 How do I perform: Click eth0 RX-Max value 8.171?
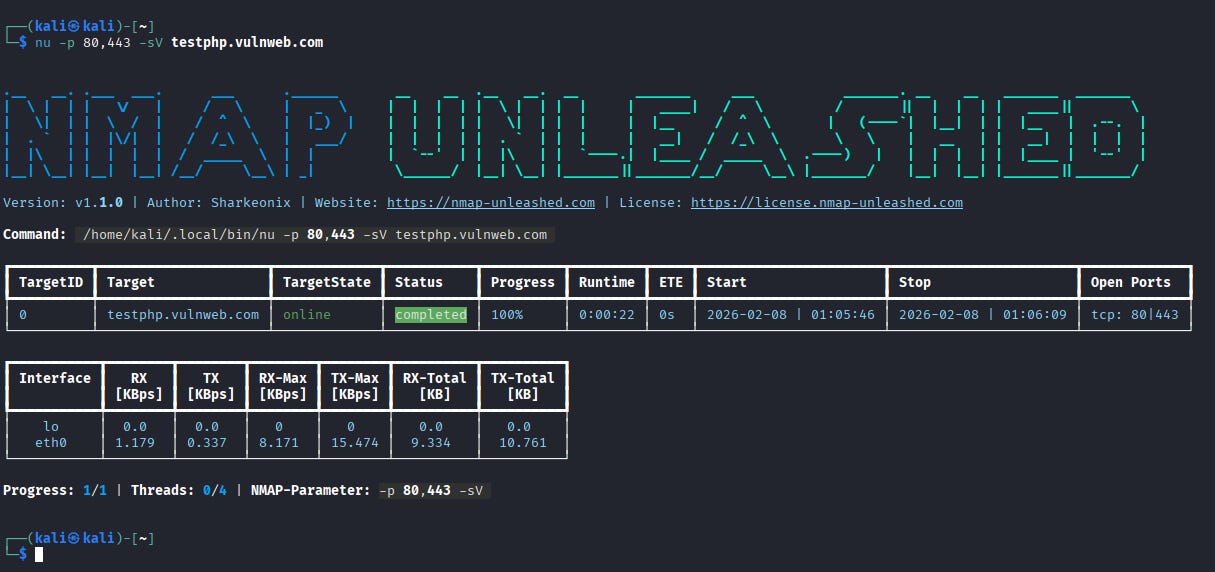tap(279, 442)
